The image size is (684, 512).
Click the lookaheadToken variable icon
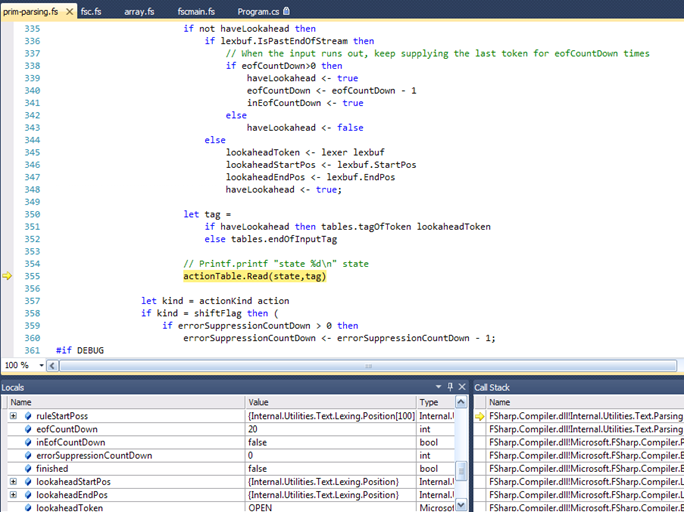[x=28, y=508]
